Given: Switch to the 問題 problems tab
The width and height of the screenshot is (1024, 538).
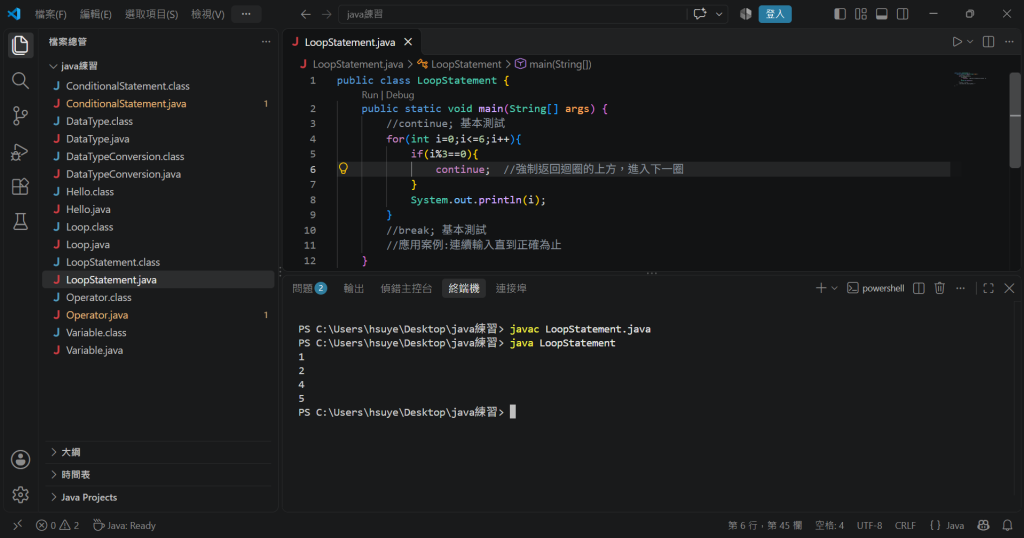Looking at the screenshot, I should pyautogui.click(x=310, y=288).
